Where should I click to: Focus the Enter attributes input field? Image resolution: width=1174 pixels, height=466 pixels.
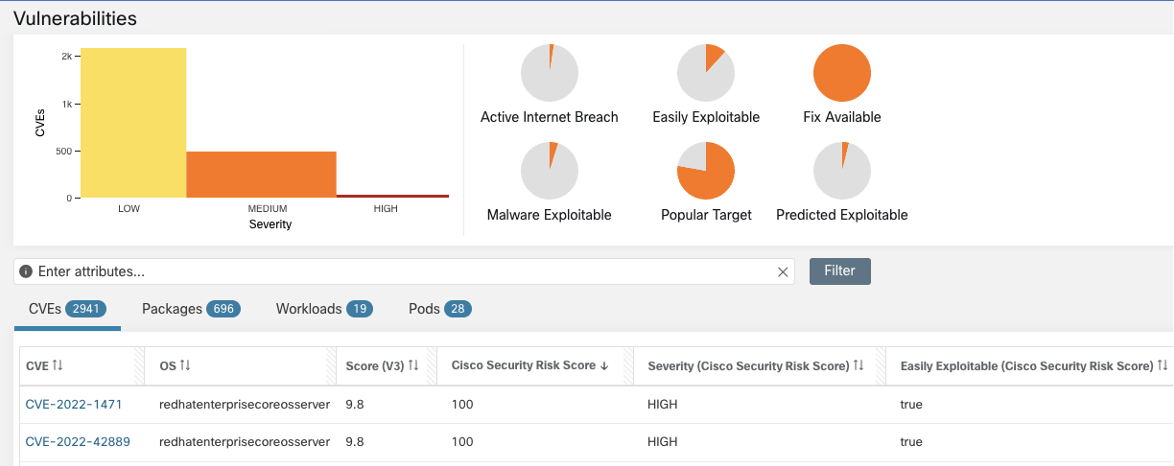click(400, 272)
